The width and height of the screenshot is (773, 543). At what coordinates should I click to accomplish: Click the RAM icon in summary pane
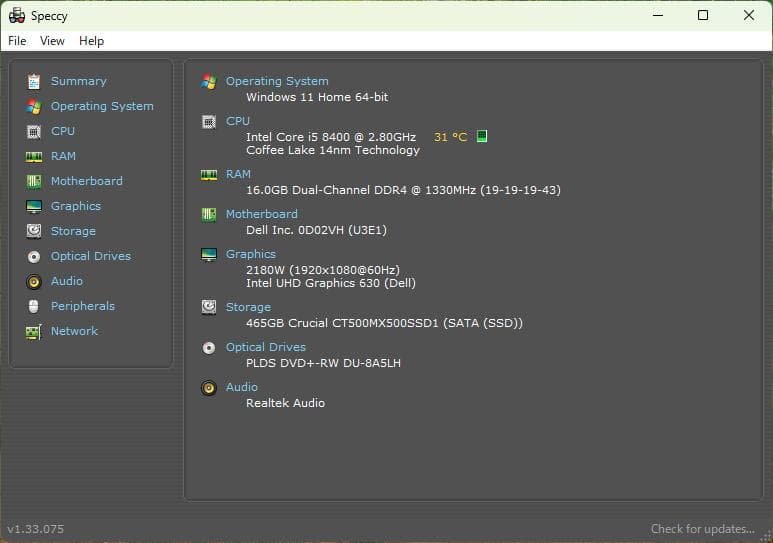pos(209,175)
